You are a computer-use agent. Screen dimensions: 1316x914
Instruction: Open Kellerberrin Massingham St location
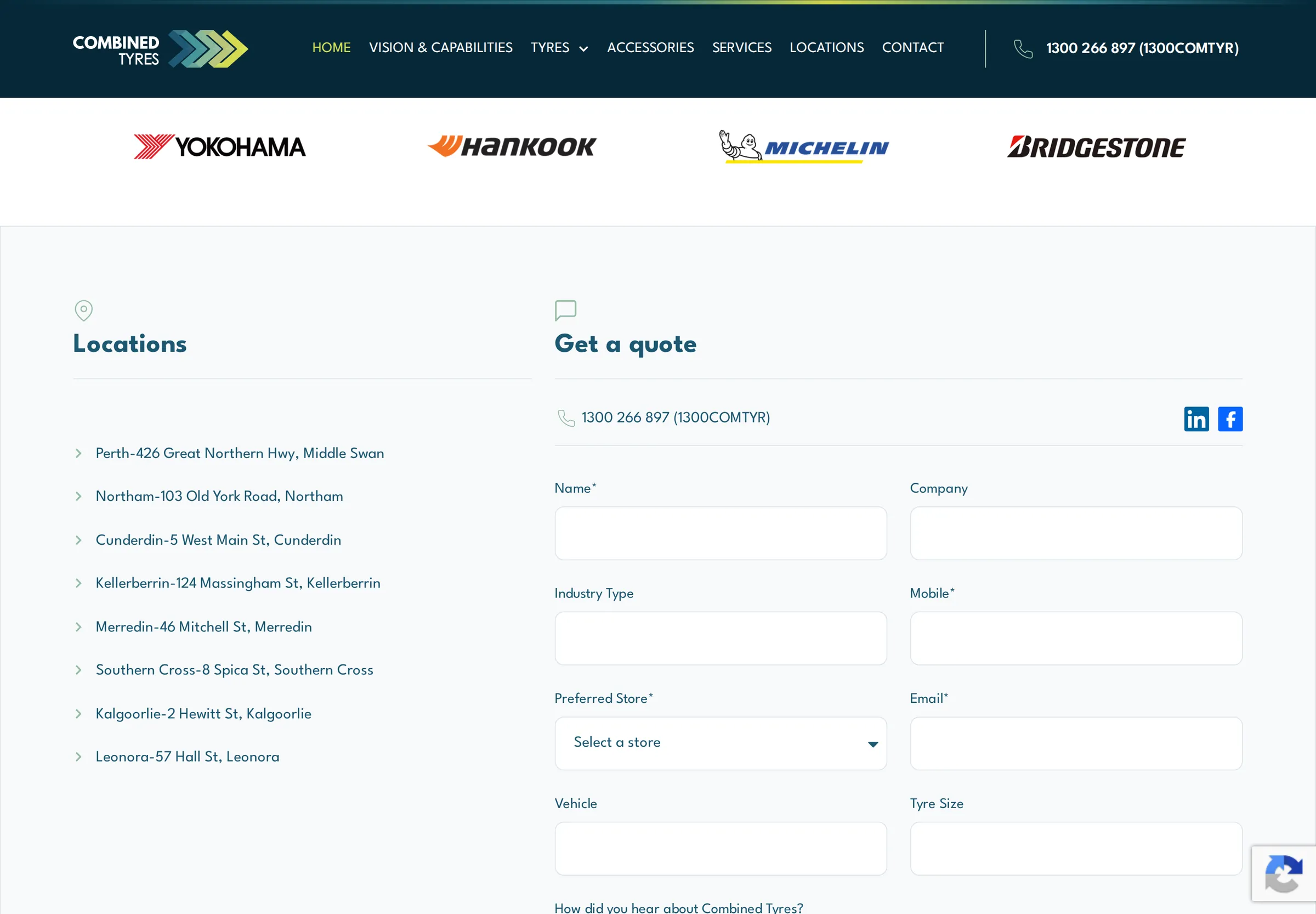click(237, 583)
